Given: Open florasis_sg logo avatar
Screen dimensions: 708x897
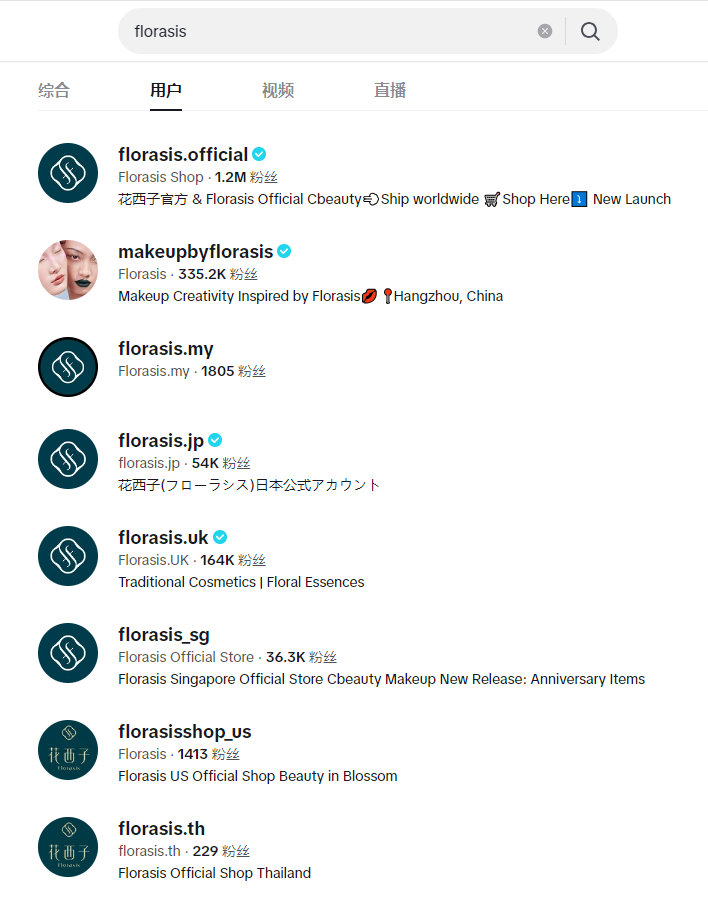Looking at the screenshot, I should (x=68, y=653).
